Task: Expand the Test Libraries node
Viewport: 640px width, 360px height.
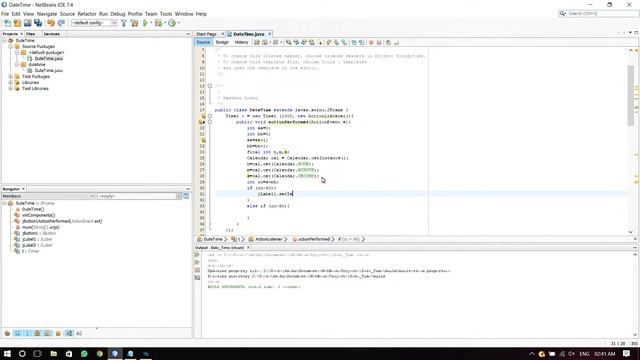Action: [x=11, y=89]
